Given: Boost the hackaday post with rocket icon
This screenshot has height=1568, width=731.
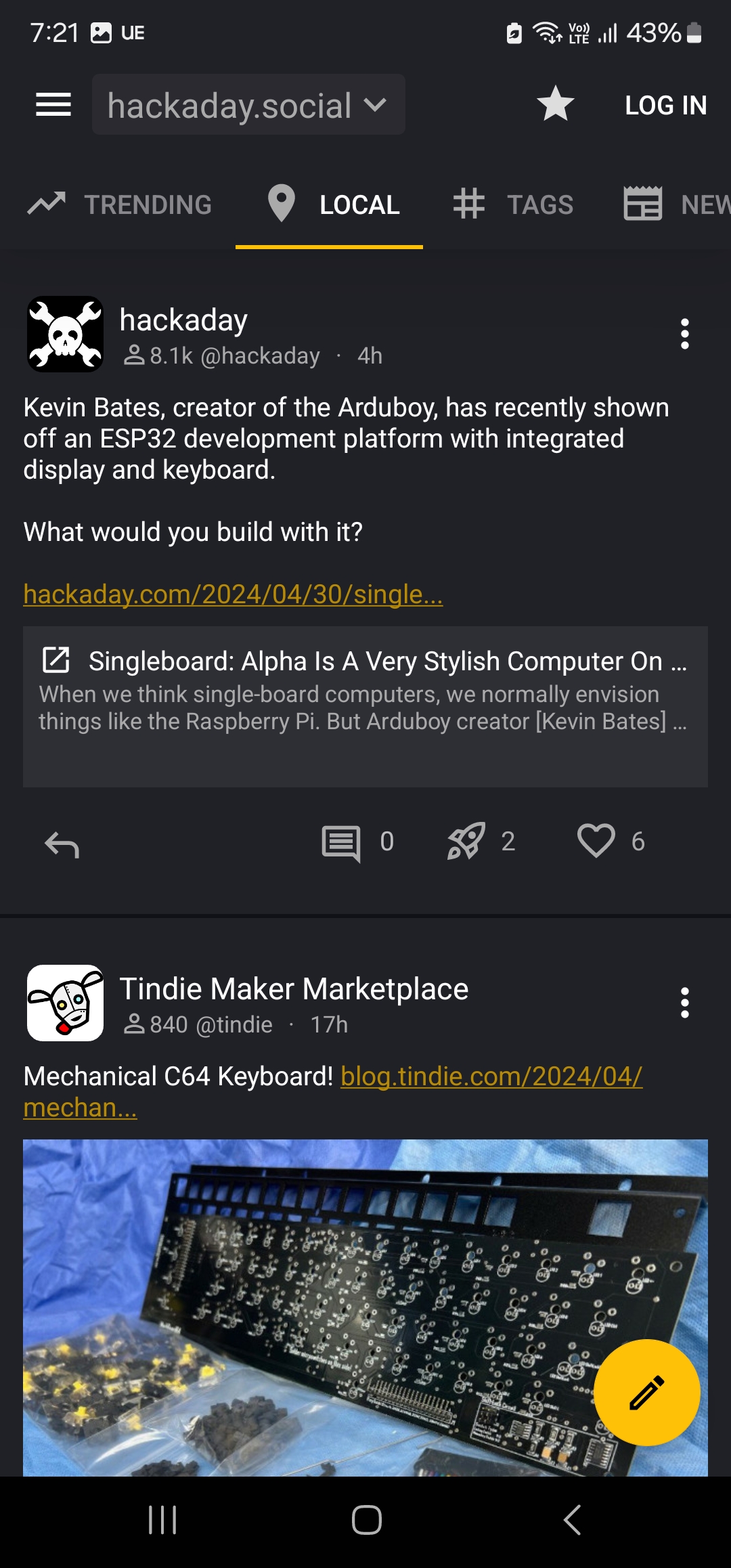Looking at the screenshot, I should click(466, 841).
